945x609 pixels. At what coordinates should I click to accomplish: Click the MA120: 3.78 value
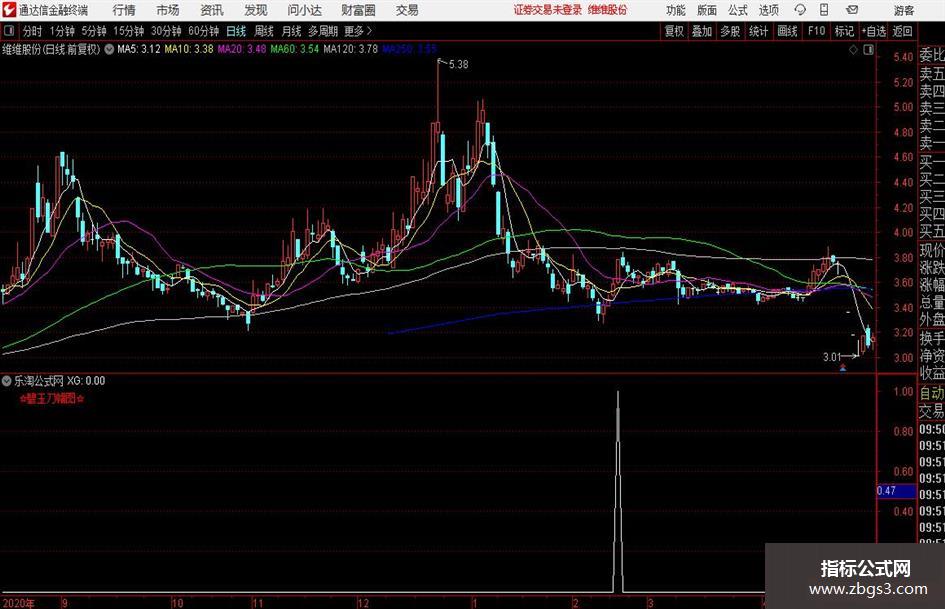(x=351, y=49)
